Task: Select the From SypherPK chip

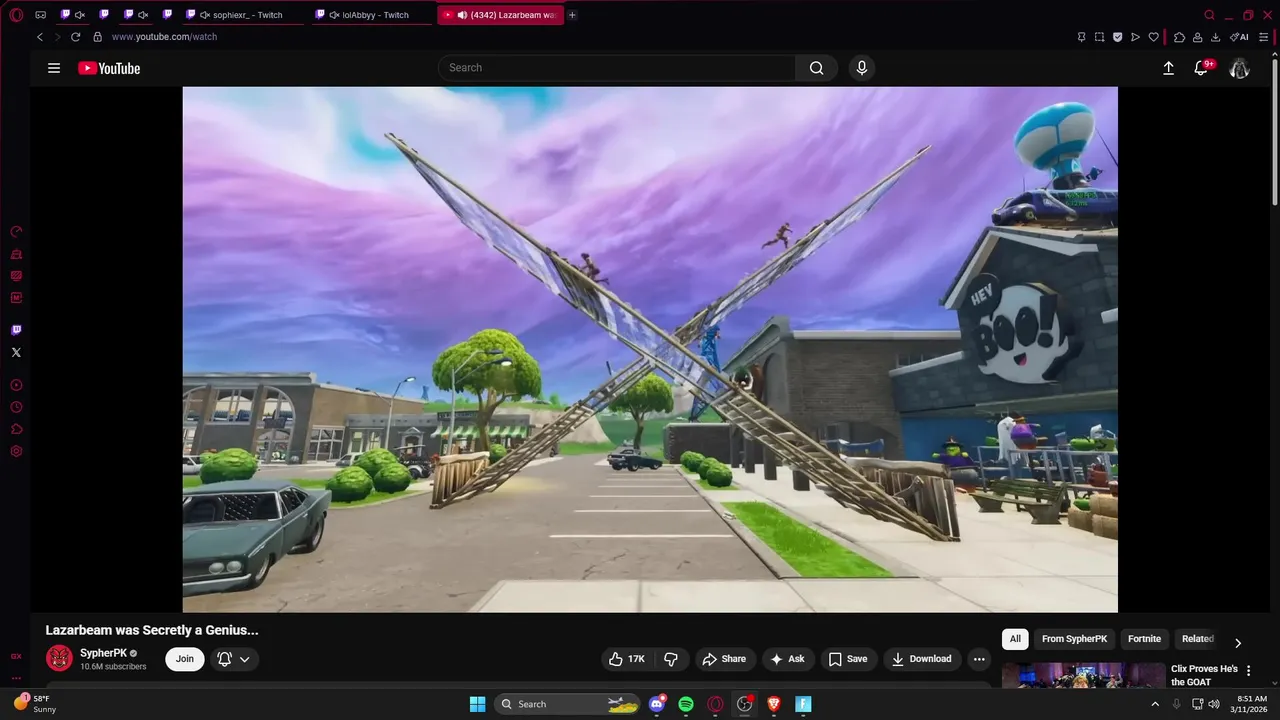Action: coord(1074,639)
